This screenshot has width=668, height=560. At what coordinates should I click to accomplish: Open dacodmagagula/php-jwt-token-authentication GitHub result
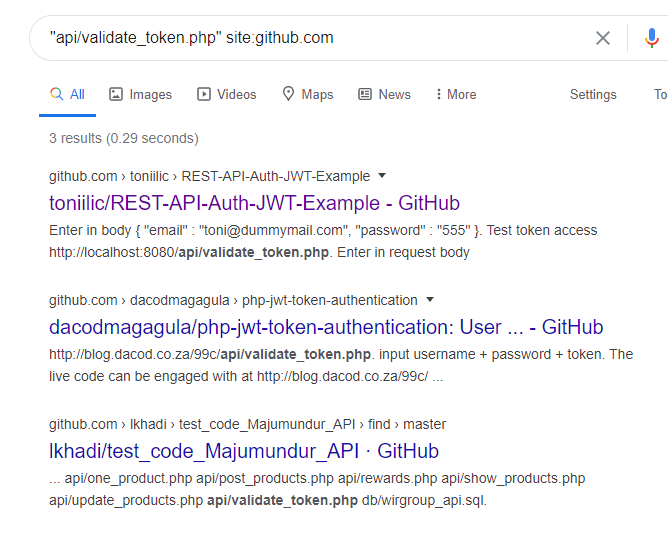pyautogui.click(x=326, y=327)
